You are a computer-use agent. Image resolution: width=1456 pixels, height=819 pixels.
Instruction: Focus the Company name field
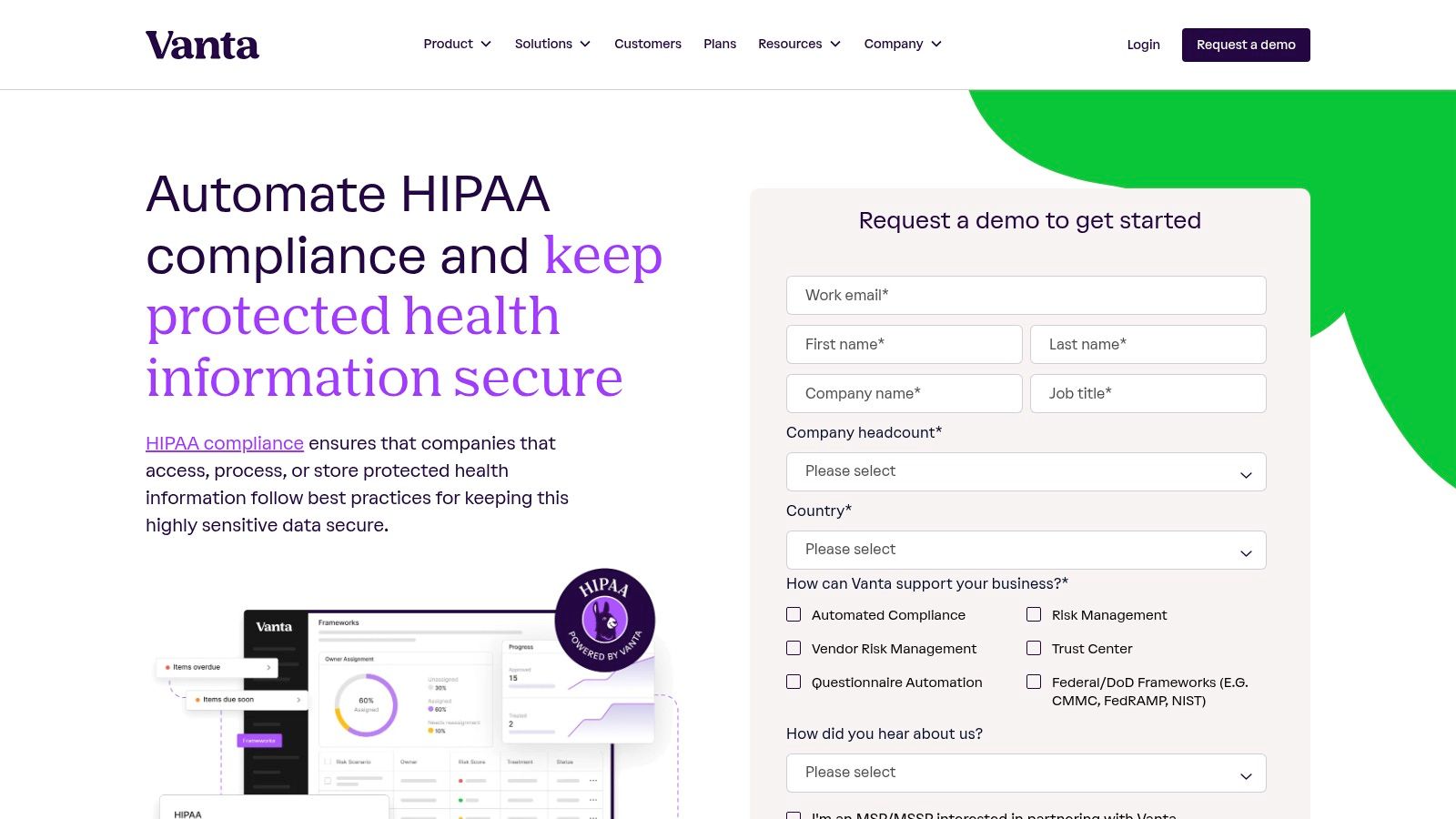point(905,394)
